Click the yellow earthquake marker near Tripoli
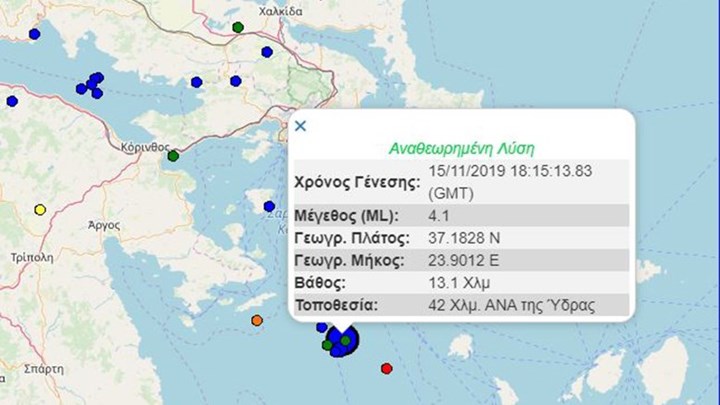The height and width of the screenshot is (405, 720). click(40, 210)
